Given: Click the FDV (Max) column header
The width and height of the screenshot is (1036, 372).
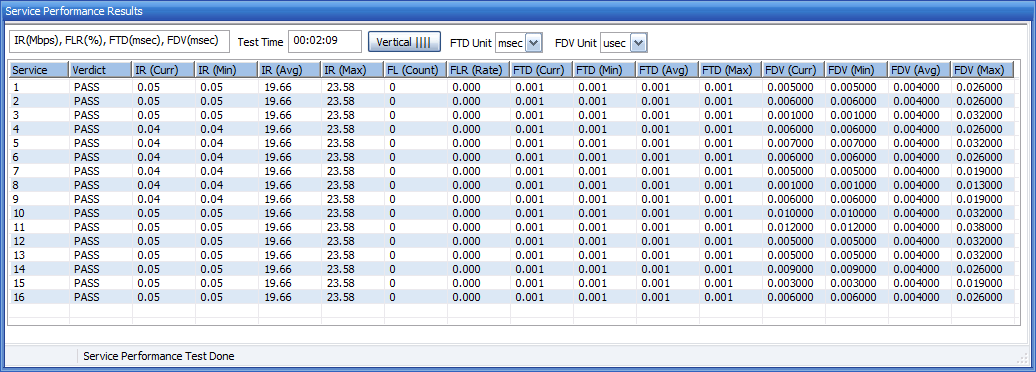Looking at the screenshot, I should click(x=982, y=69).
